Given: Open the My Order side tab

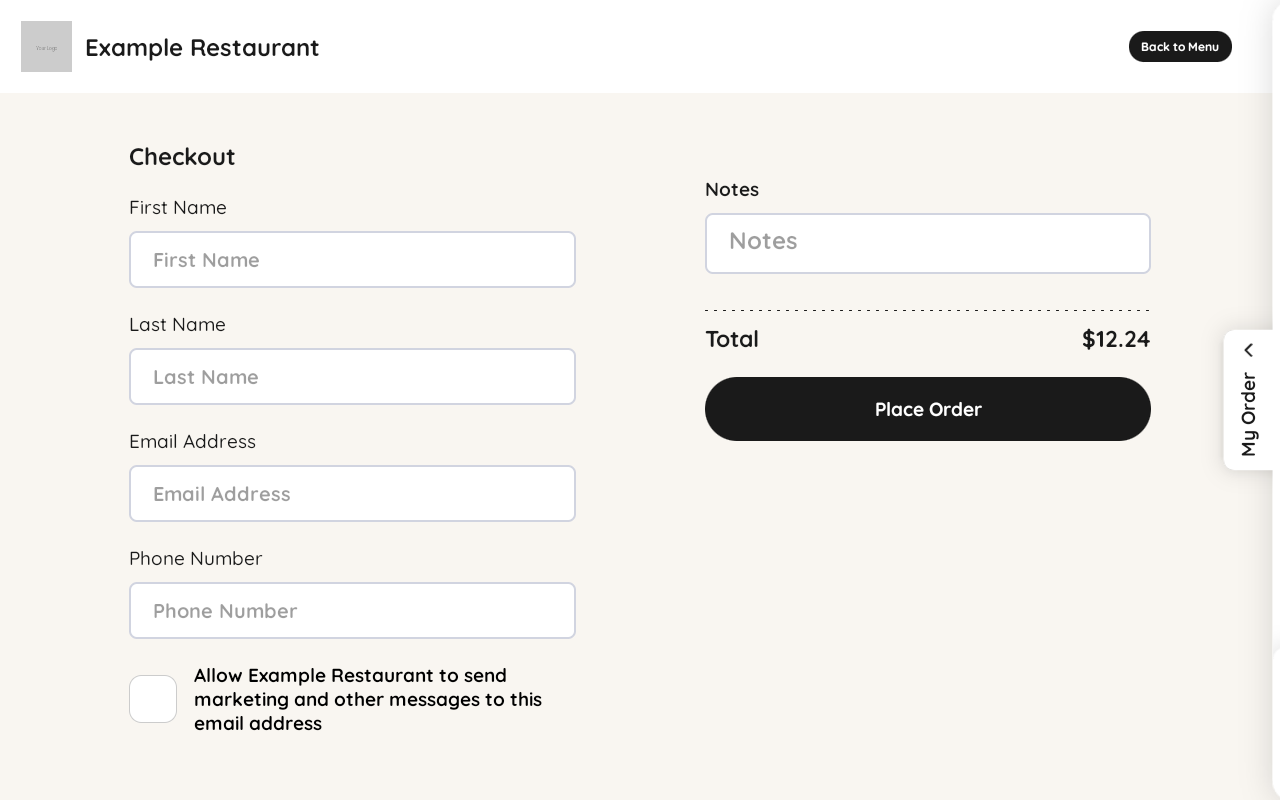Looking at the screenshot, I should 1248,400.
